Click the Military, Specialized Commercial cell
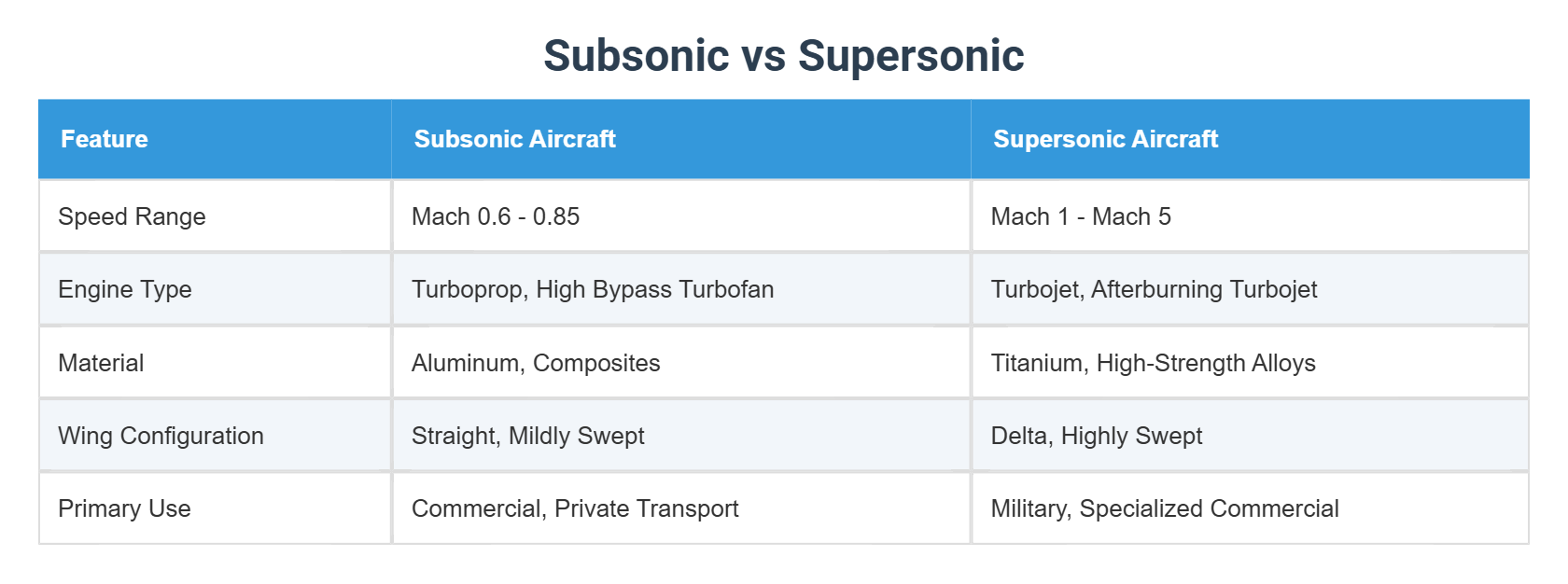1568x584 pixels. tap(1165, 508)
